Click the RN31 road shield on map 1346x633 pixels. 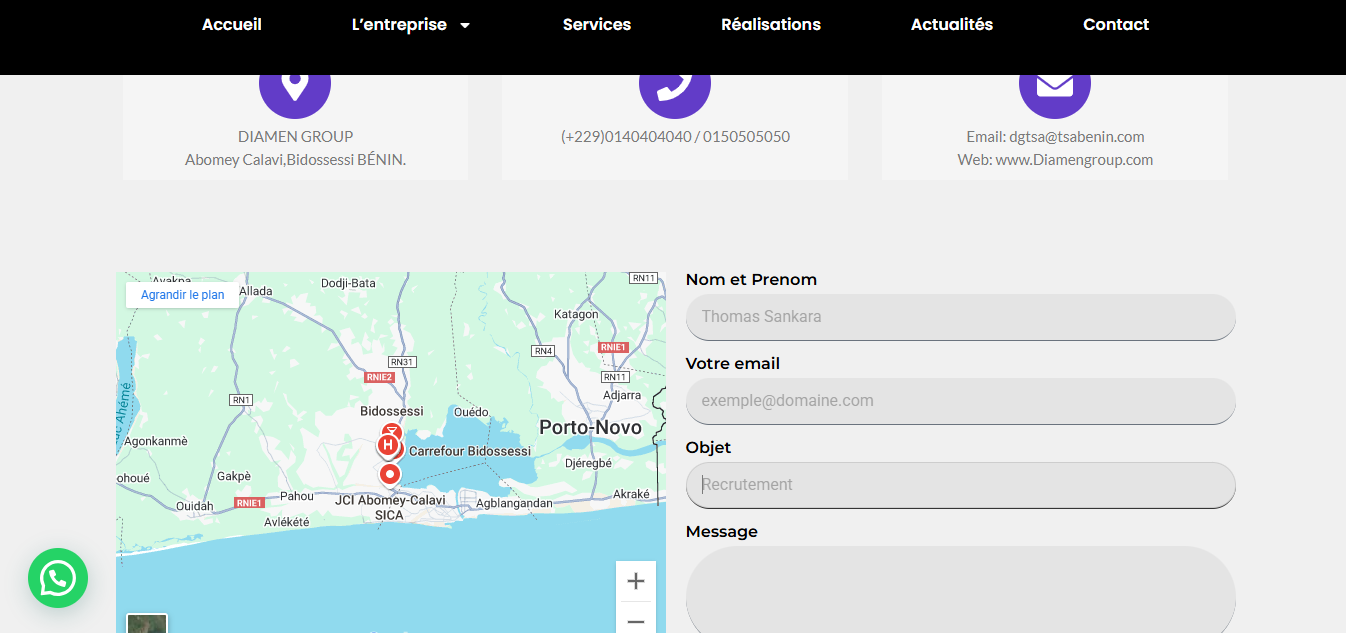pos(402,362)
